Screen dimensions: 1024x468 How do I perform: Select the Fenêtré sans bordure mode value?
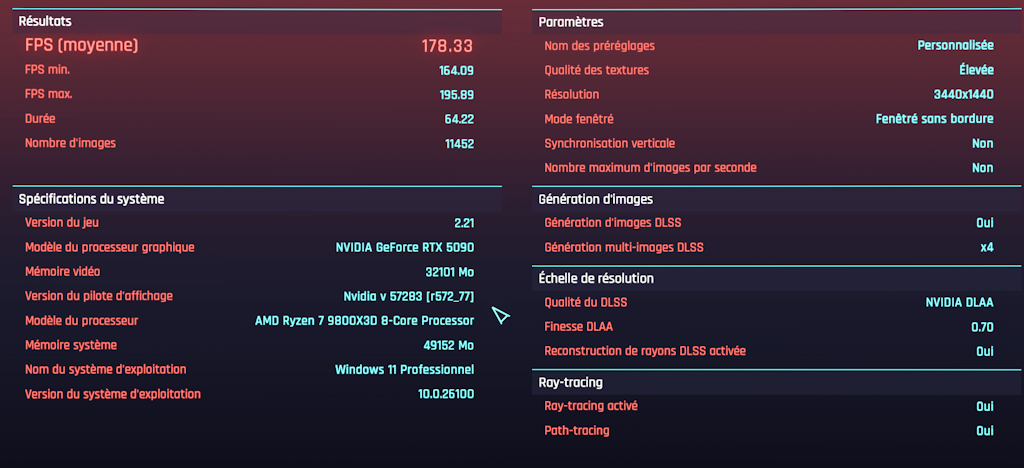tap(934, 118)
